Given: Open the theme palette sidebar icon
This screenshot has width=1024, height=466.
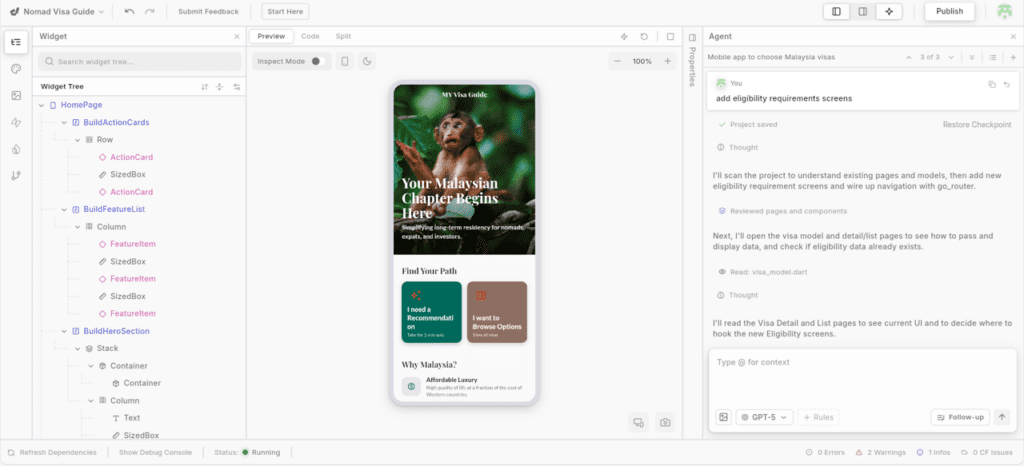Looking at the screenshot, I should (x=16, y=69).
